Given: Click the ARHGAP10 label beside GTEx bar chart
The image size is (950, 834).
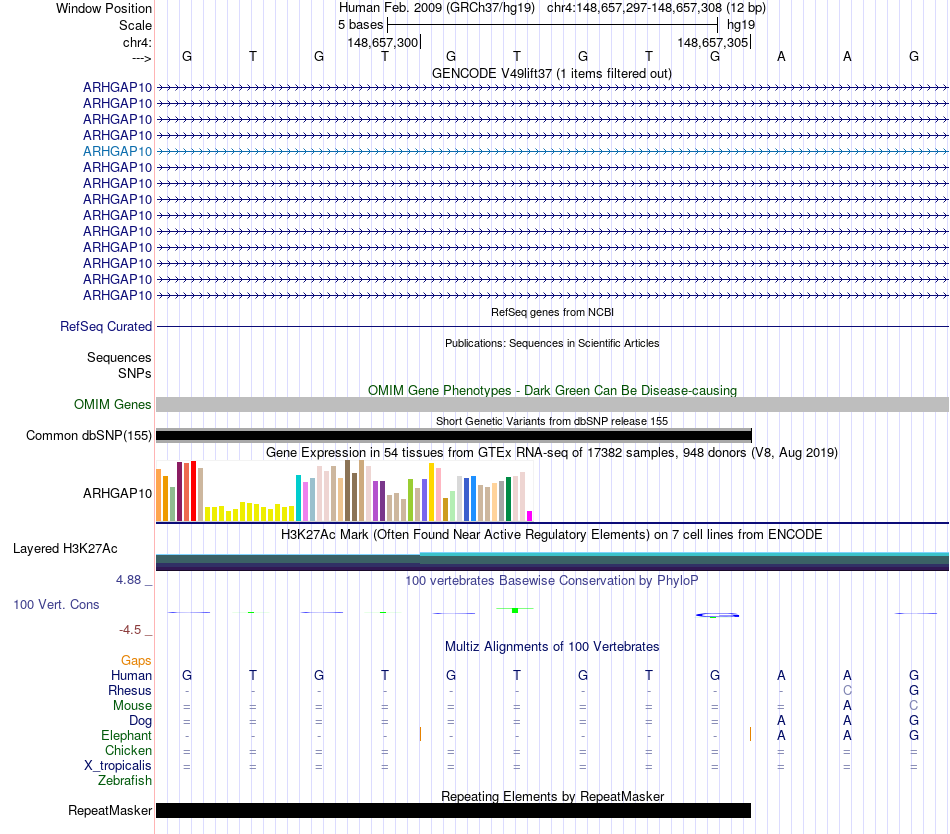Looking at the screenshot, I should 118,494.
